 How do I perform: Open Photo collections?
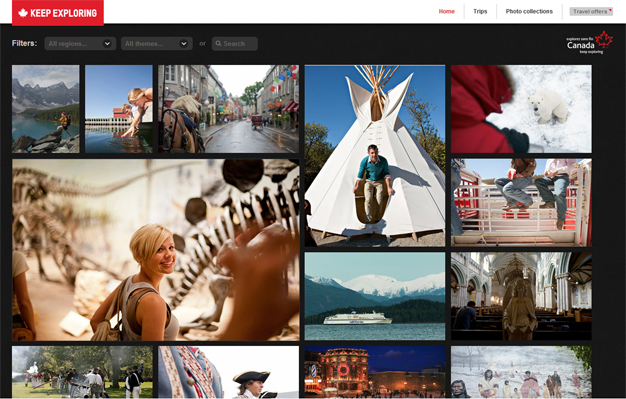529,11
